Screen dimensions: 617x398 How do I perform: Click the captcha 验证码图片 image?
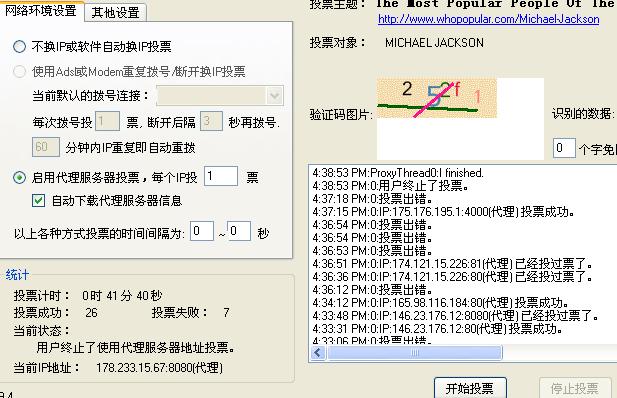point(437,98)
